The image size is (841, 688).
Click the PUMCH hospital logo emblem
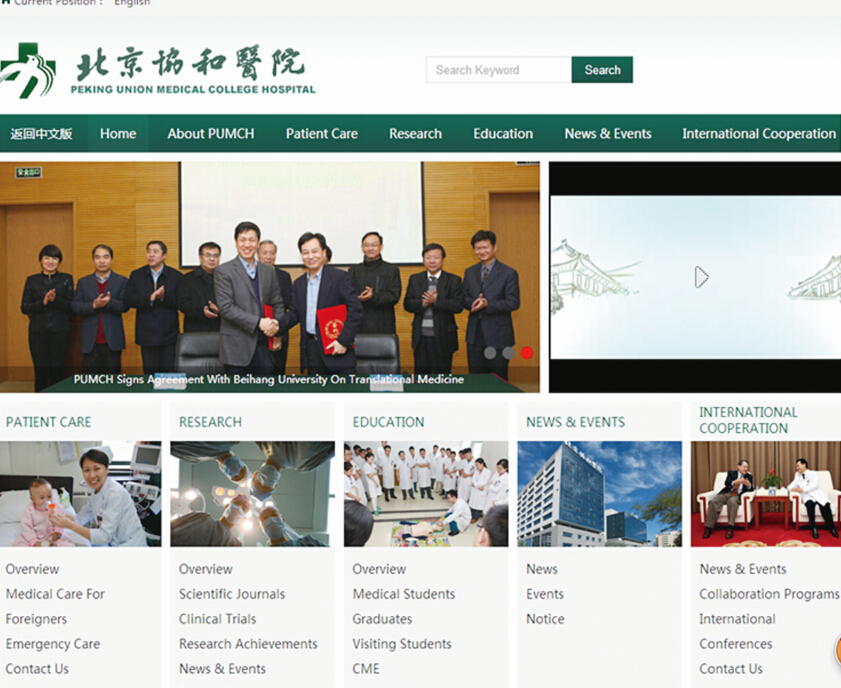(x=28, y=70)
